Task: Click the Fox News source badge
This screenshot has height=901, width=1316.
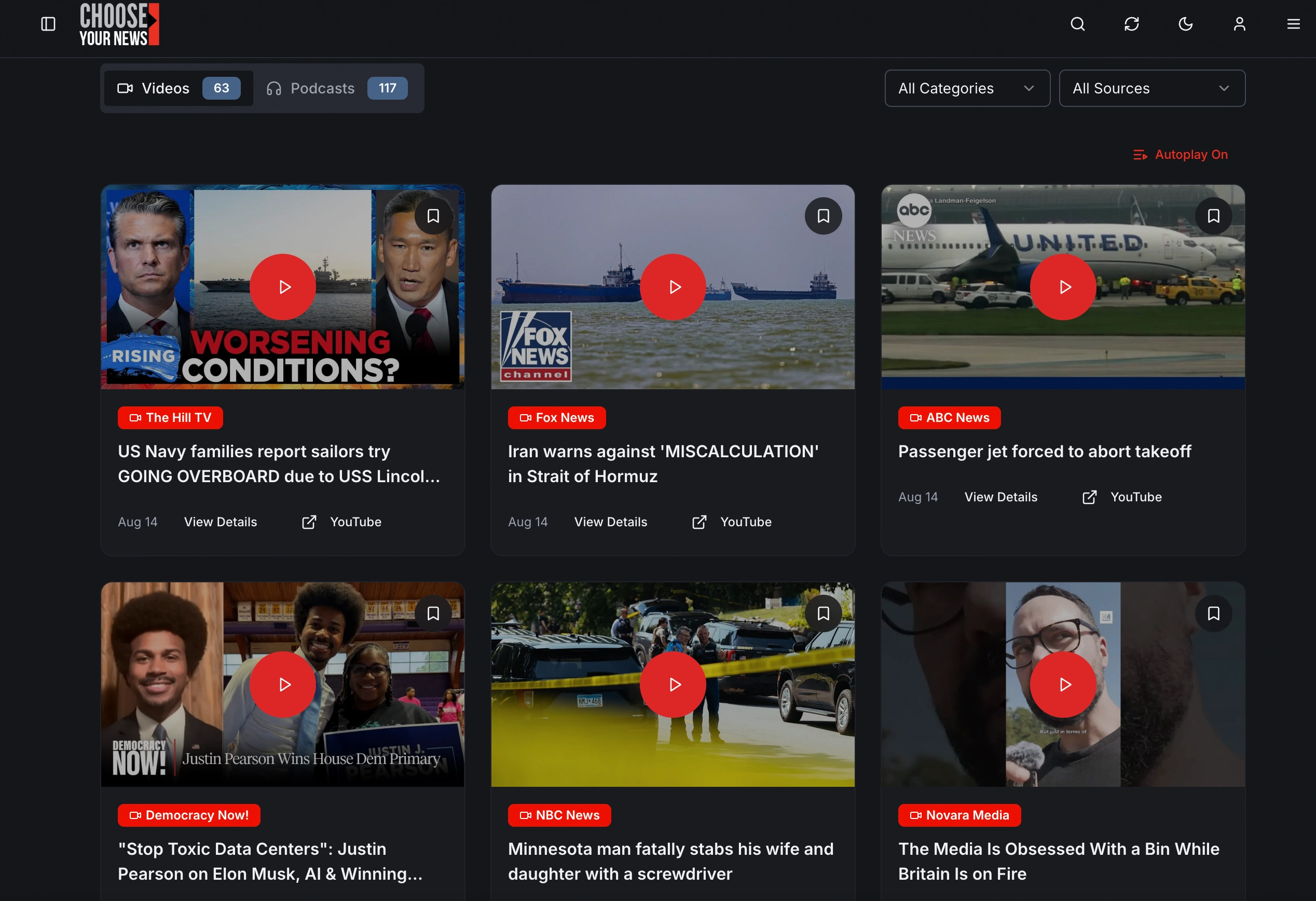Action: click(557, 418)
